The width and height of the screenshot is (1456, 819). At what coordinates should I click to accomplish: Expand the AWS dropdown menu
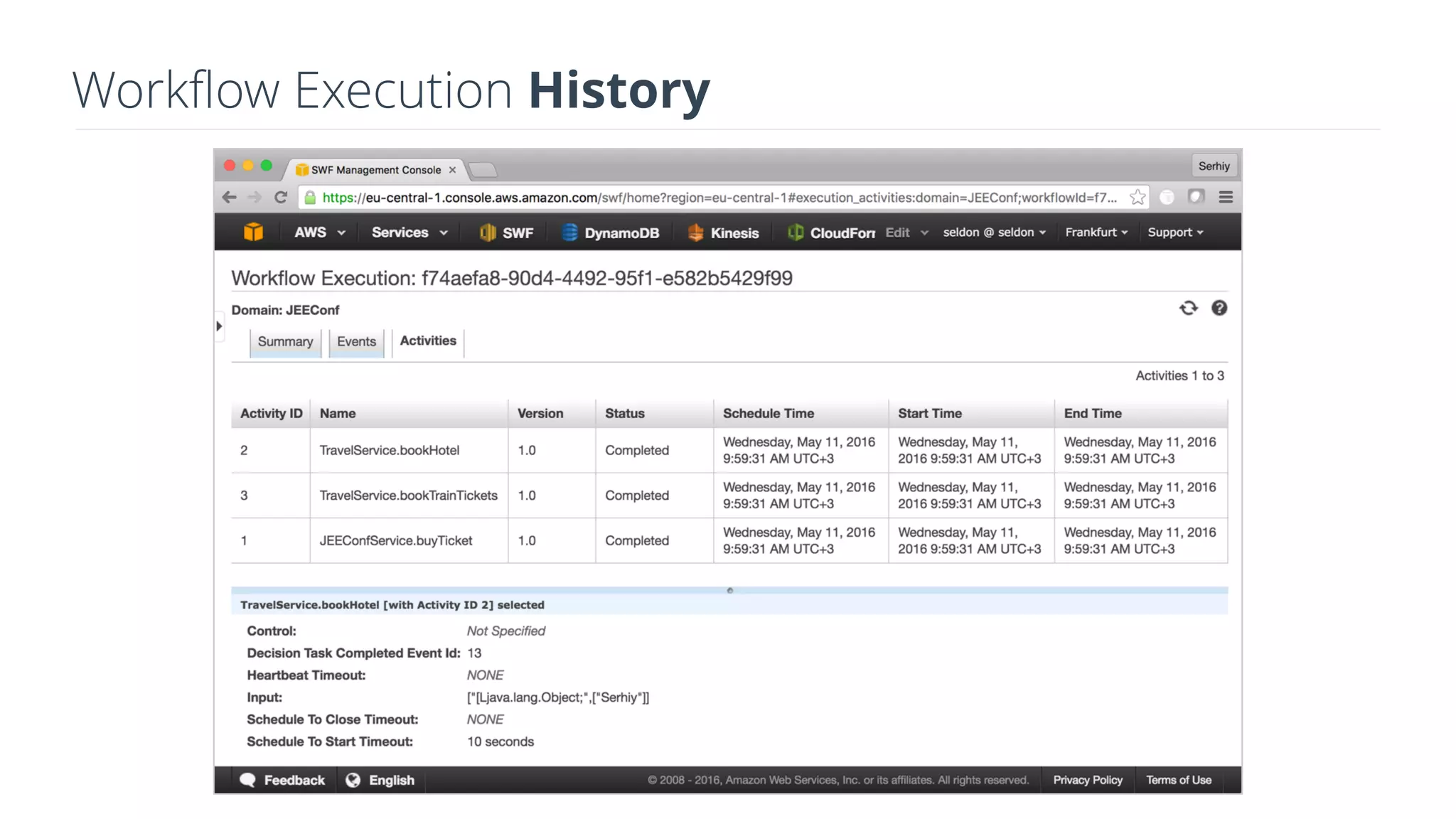[x=320, y=232]
